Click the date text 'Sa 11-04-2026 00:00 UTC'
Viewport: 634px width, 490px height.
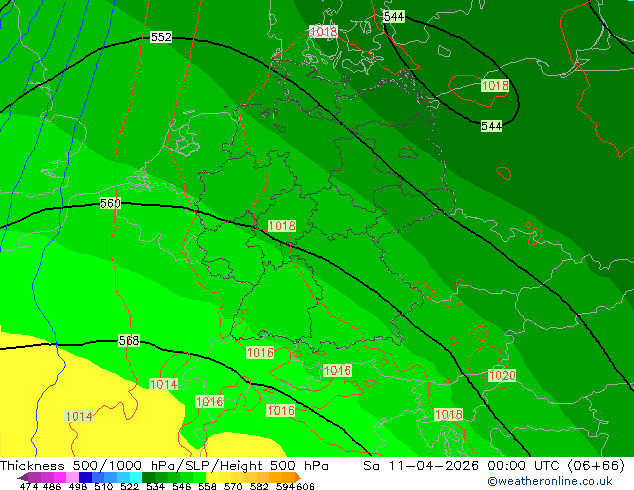click(x=463, y=466)
